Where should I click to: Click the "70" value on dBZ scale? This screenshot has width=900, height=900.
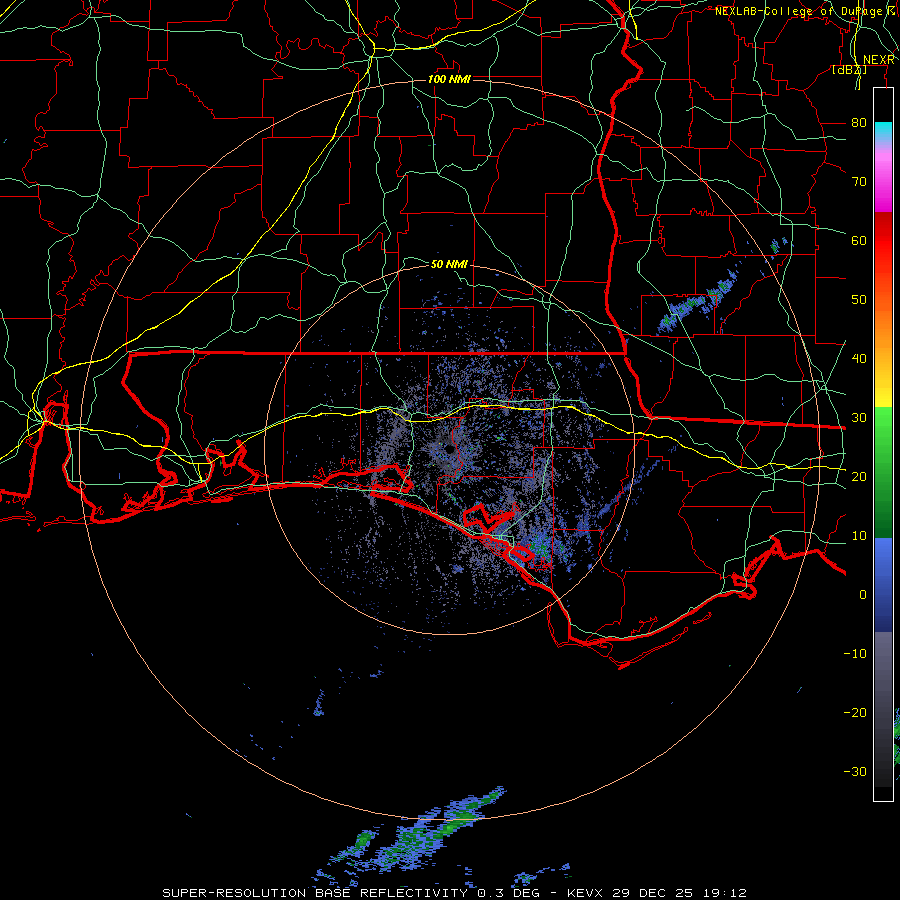(859, 181)
